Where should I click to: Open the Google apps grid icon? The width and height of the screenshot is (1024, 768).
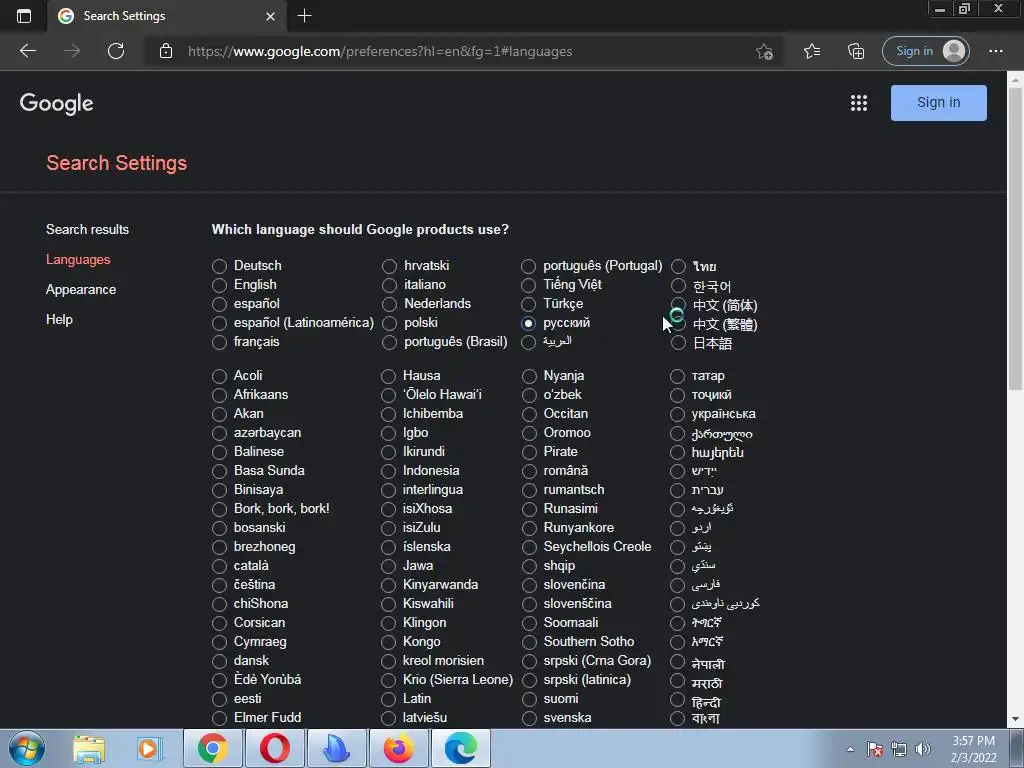[859, 103]
